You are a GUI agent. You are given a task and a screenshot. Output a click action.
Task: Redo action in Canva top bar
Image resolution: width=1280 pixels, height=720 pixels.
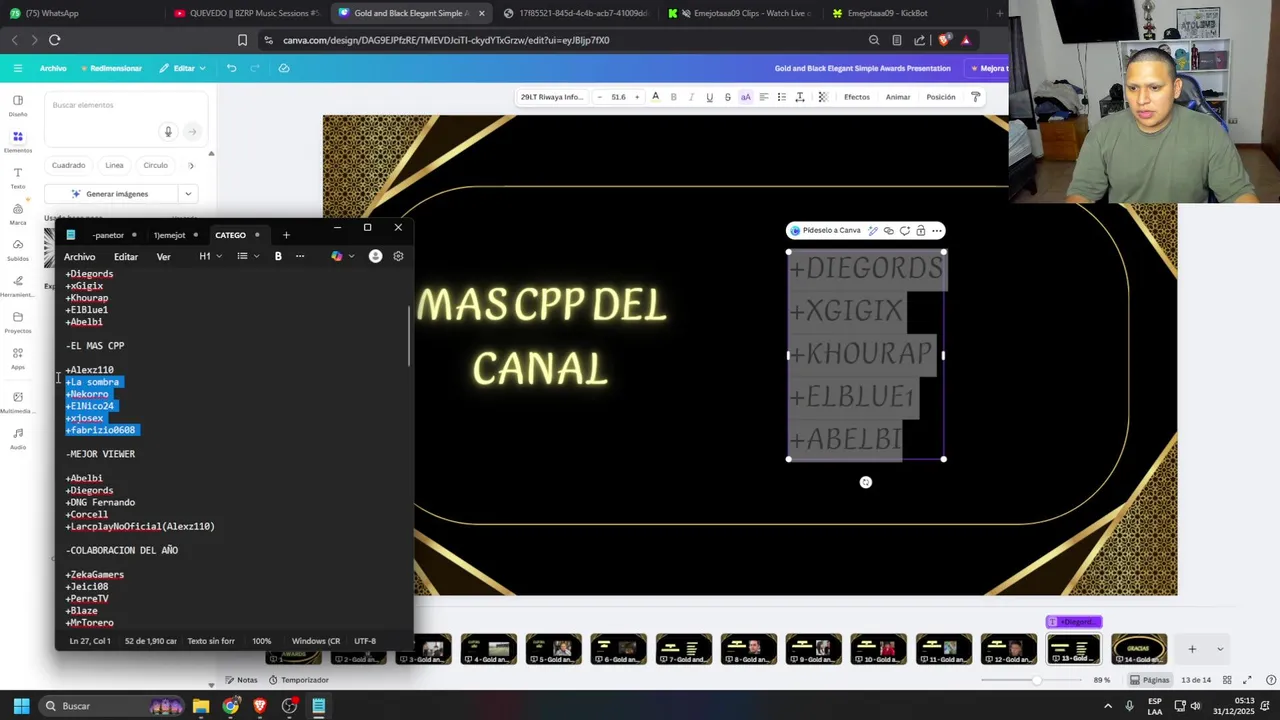coord(256,68)
